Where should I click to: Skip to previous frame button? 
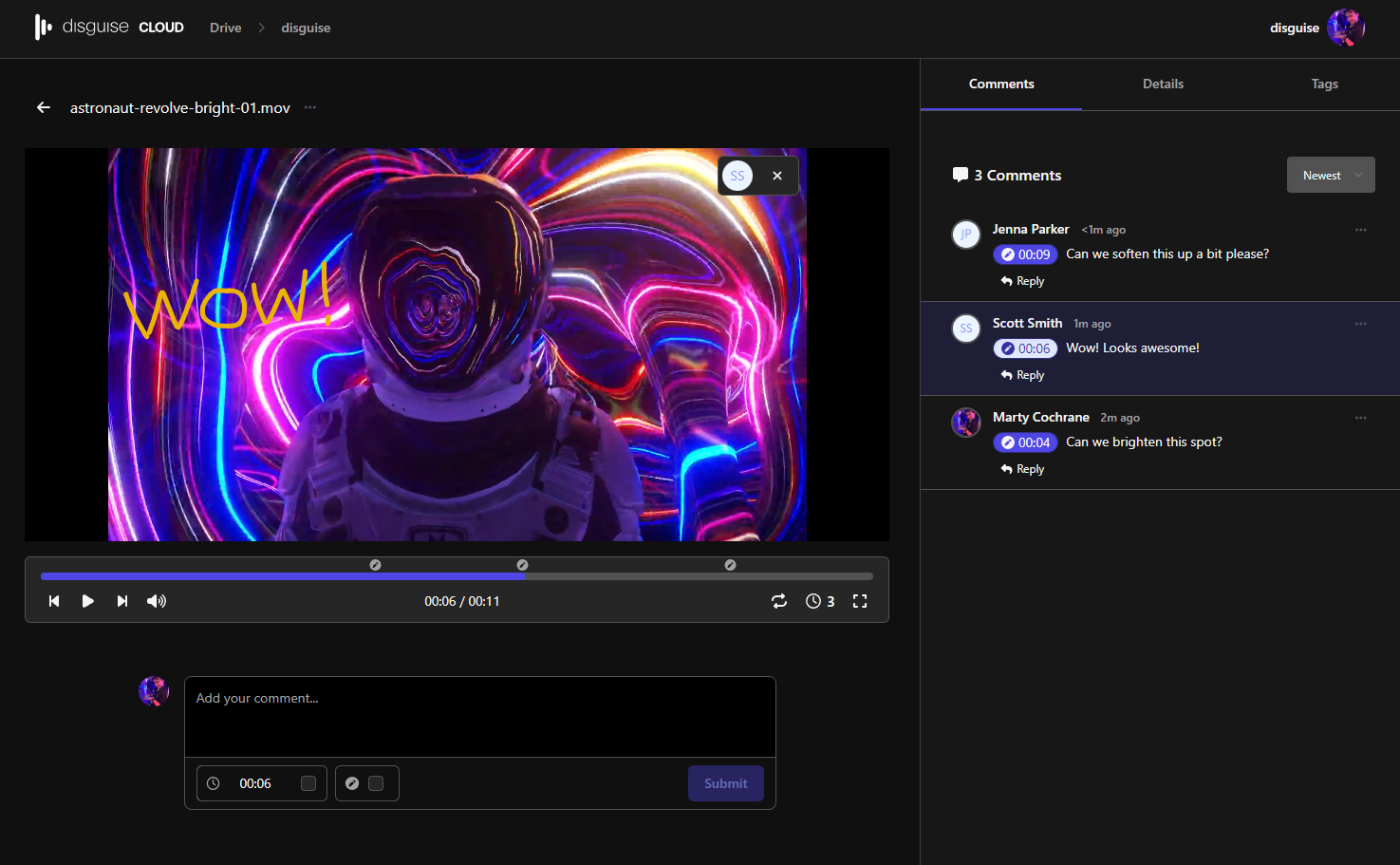pyautogui.click(x=54, y=601)
